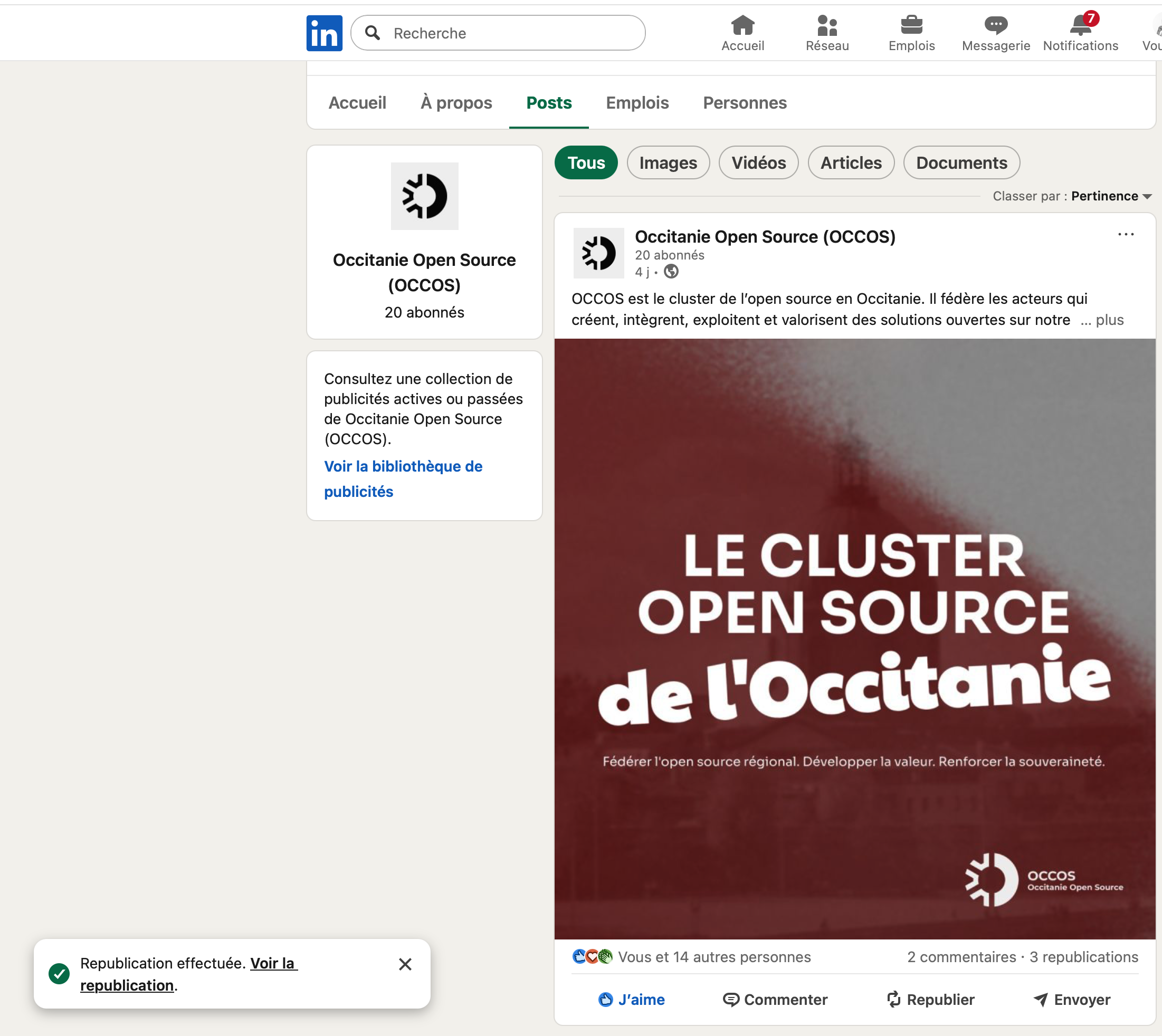Click the search magnifier icon
The width and height of the screenshot is (1162, 1036).
tap(373, 33)
